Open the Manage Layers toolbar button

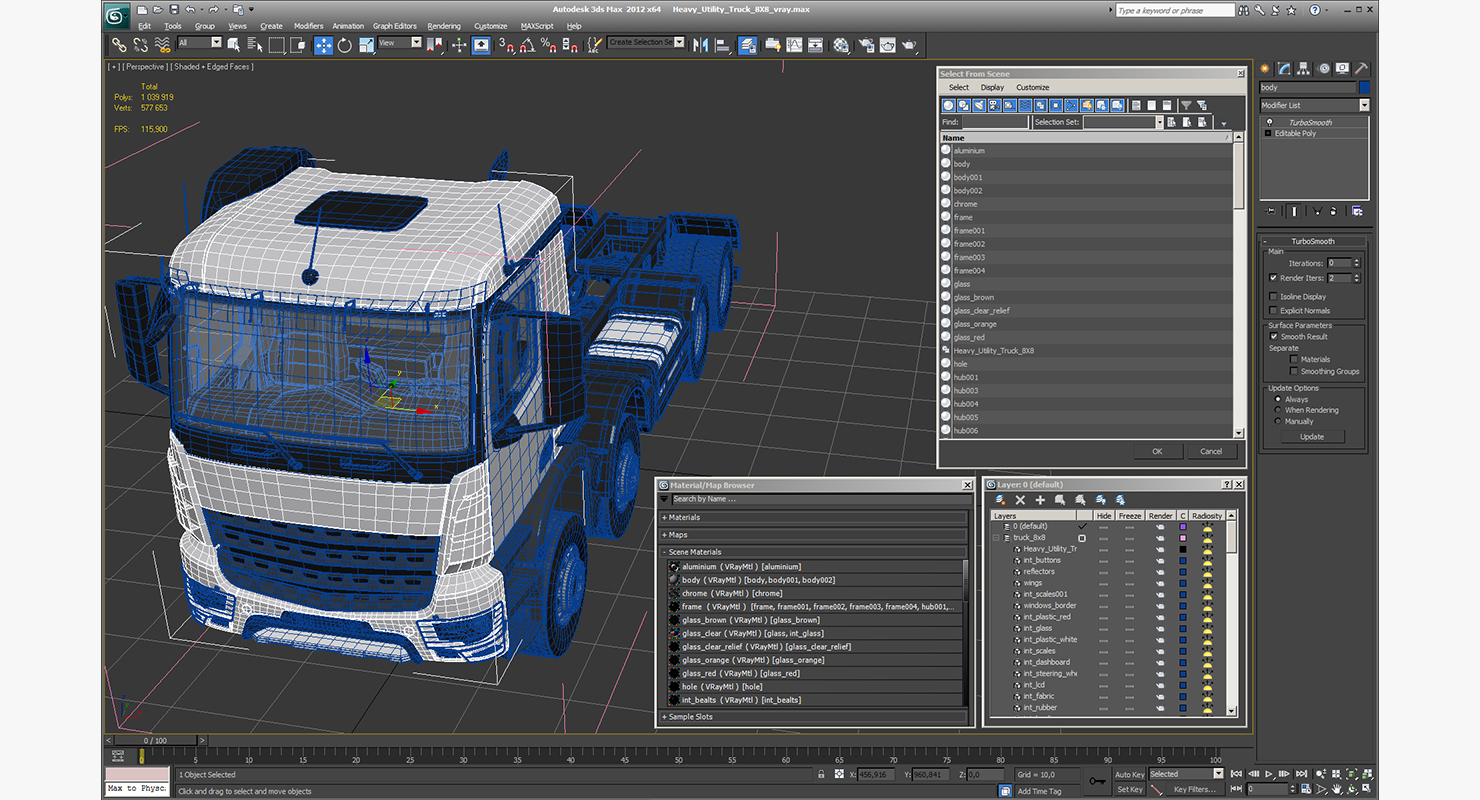(749, 45)
